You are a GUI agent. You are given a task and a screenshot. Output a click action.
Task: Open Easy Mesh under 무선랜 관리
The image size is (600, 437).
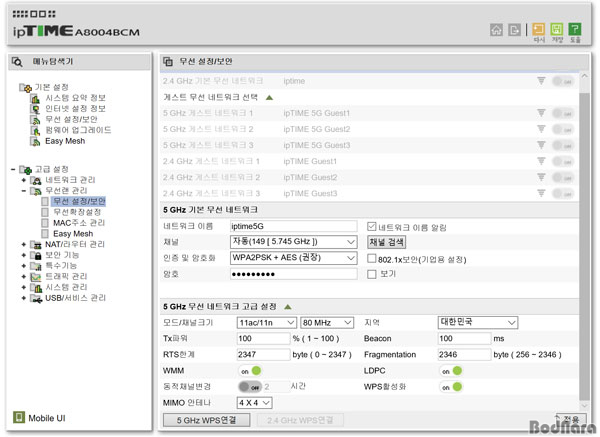pos(73,233)
